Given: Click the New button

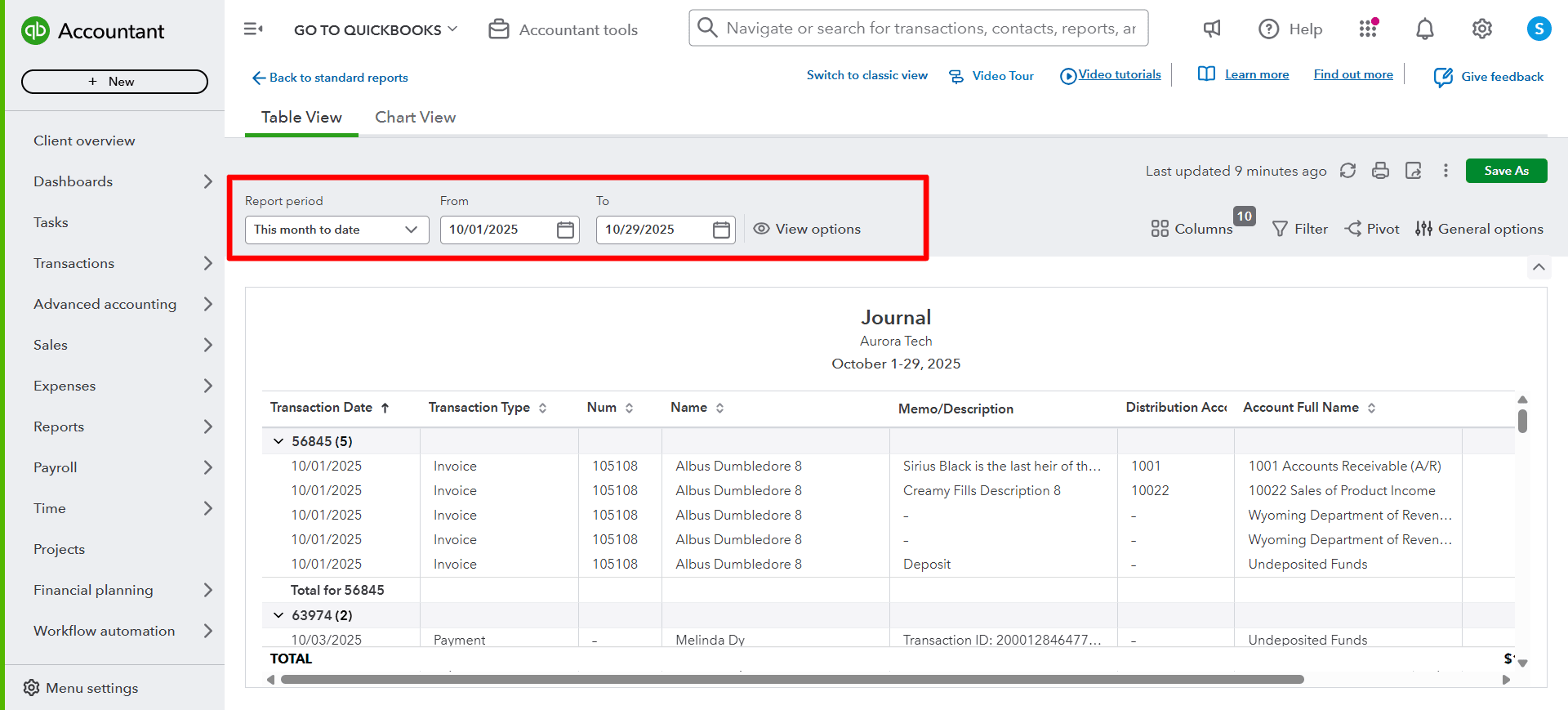Looking at the screenshot, I should 114,82.
